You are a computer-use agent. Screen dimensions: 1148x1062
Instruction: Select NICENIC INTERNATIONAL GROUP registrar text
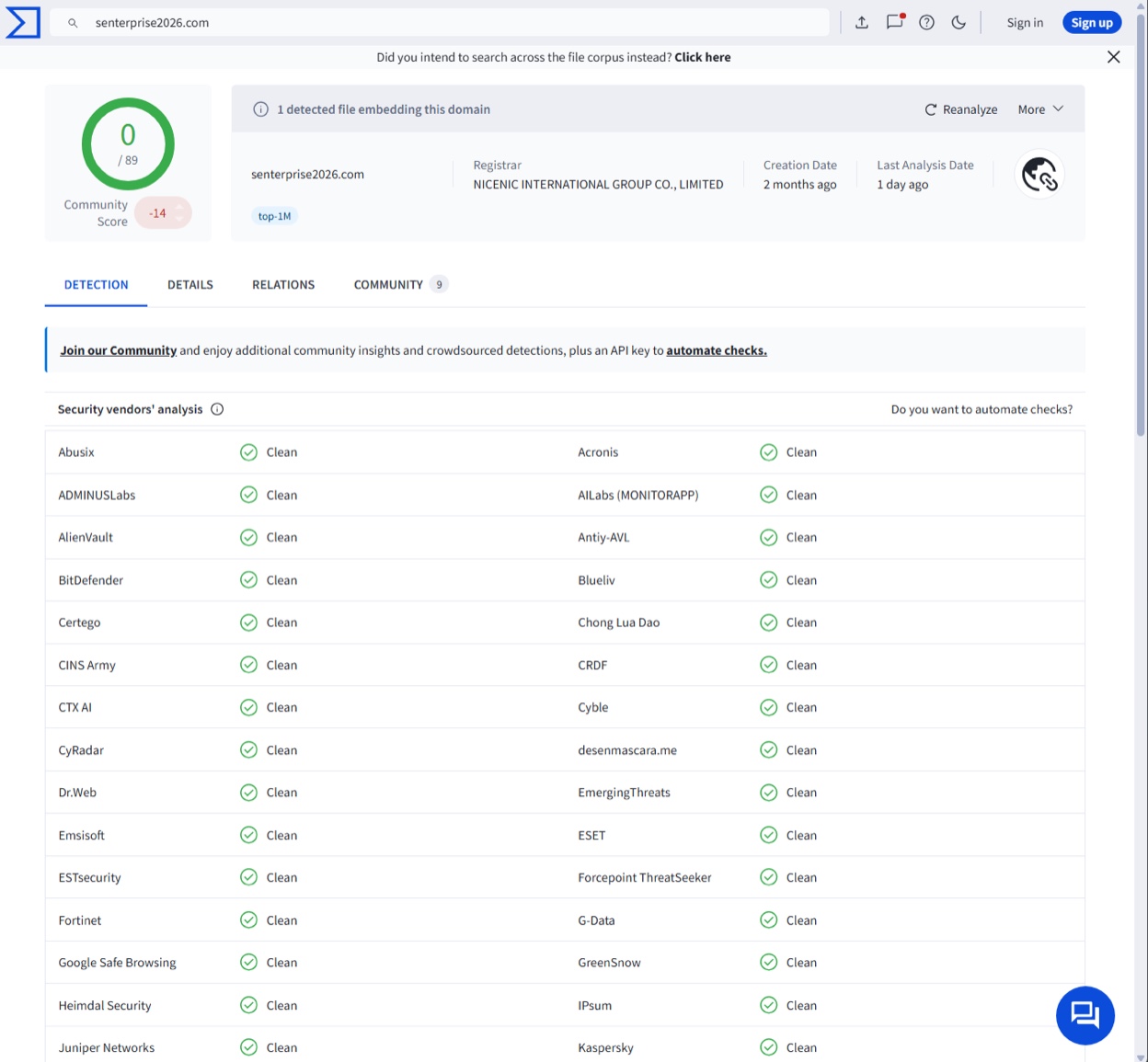[x=598, y=185]
